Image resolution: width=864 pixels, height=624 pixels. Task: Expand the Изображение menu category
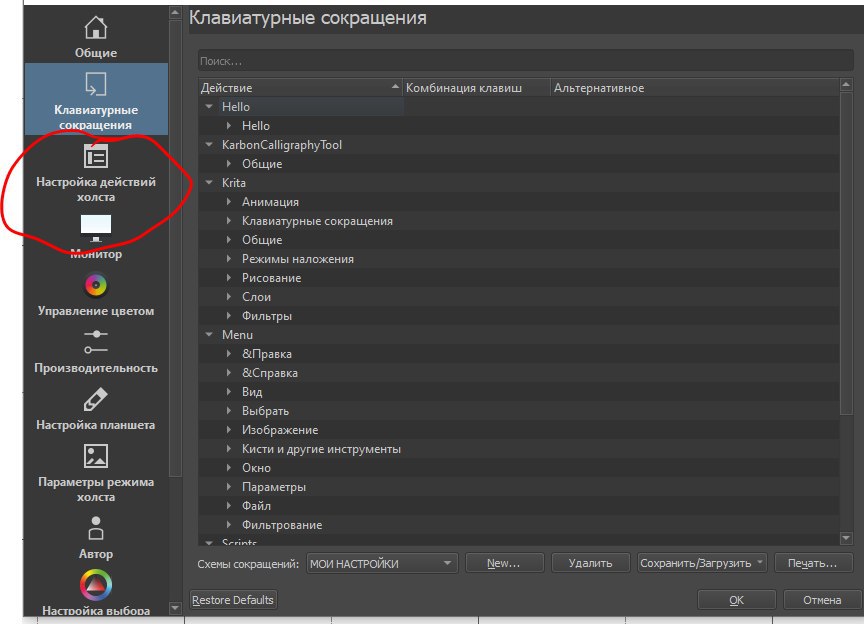click(x=229, y=430)
